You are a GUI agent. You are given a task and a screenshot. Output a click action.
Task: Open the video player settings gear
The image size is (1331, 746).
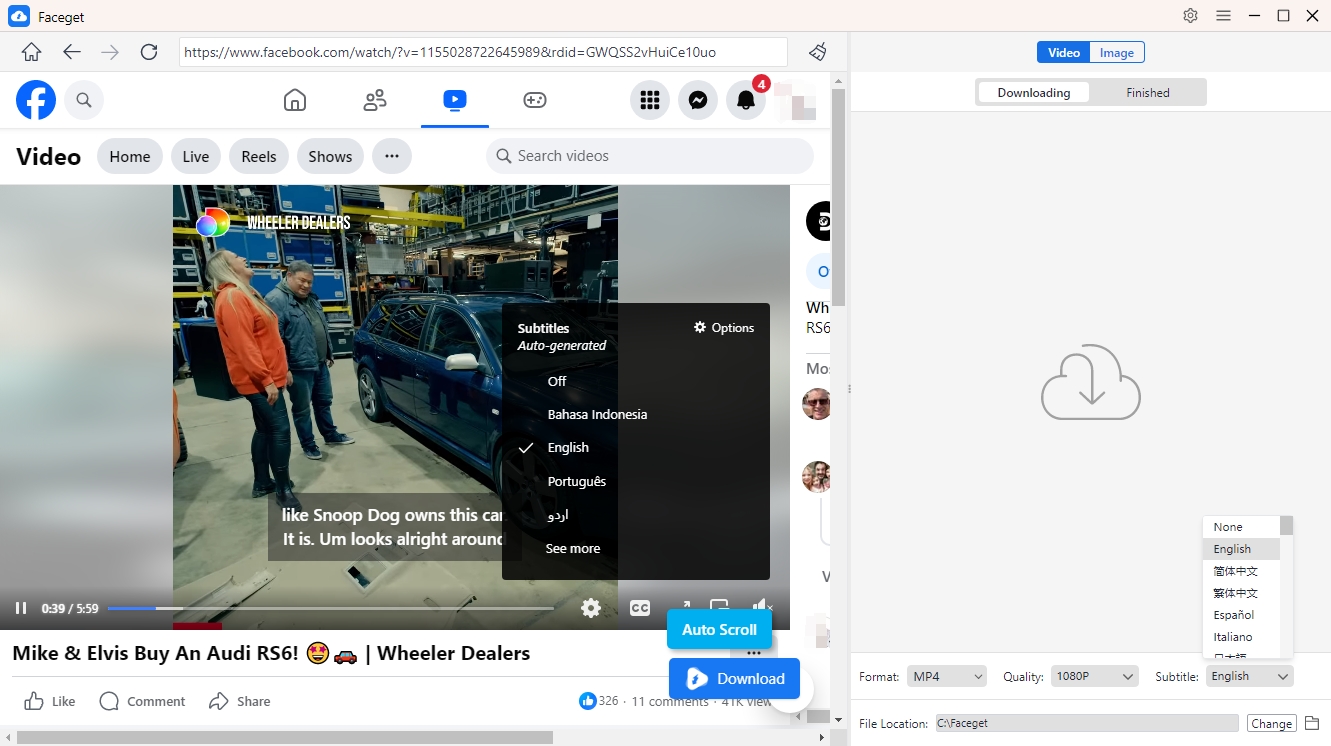click(591, 608)
